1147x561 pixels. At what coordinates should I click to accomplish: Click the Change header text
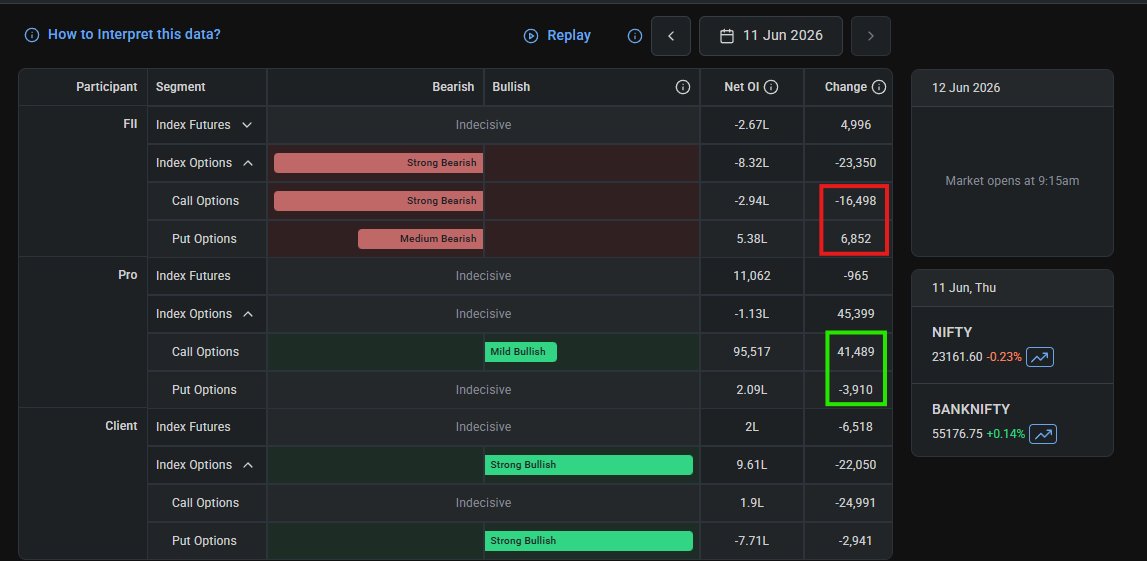point(846,87)
